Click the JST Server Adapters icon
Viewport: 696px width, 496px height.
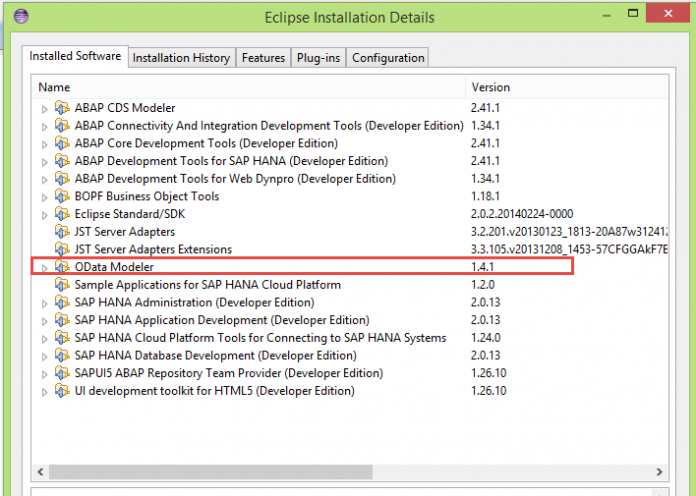click(62, 232)
